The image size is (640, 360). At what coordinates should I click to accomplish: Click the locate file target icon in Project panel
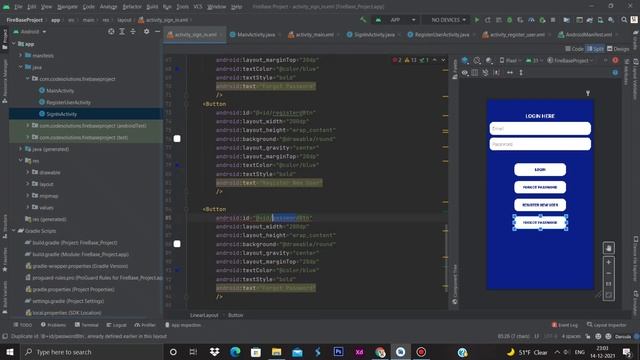tap(111, 31)
